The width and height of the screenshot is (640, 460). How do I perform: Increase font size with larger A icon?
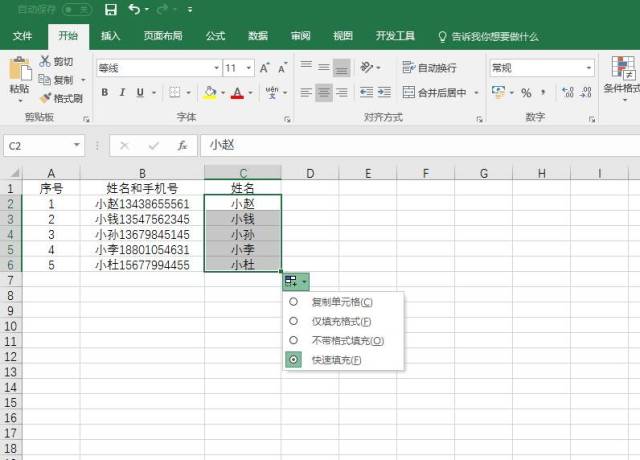[264, 68]
